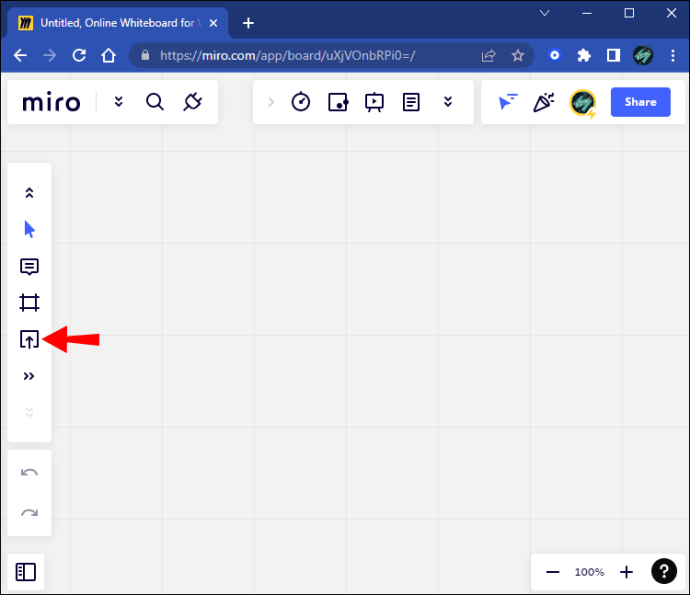Share this page from address bar
Image resolution: width=690 pixels, height=595 pixels.
488,55
